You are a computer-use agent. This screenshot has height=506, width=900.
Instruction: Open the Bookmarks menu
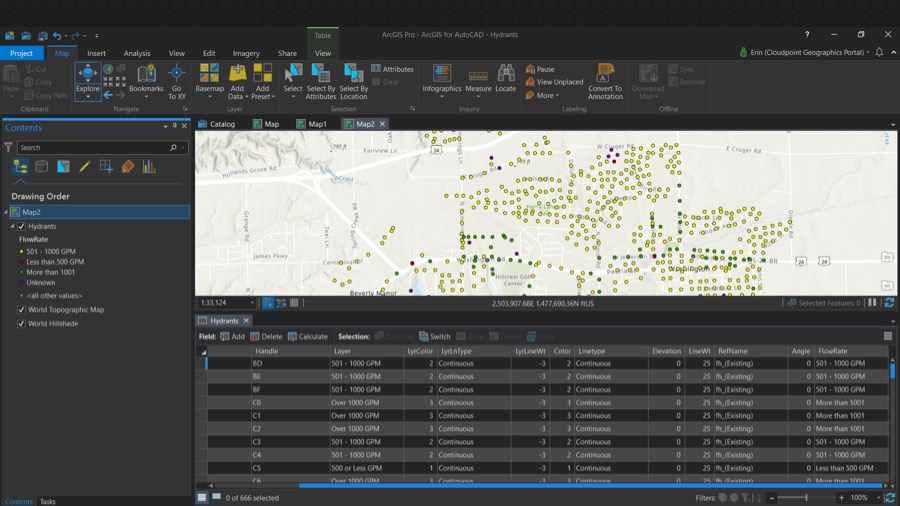(146, 79)
